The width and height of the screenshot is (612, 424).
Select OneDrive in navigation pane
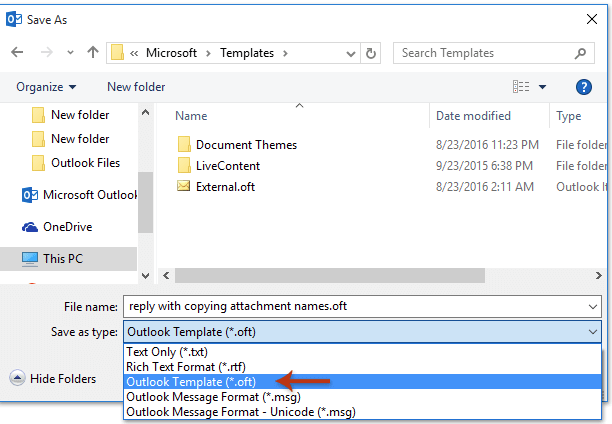(68, 226)
